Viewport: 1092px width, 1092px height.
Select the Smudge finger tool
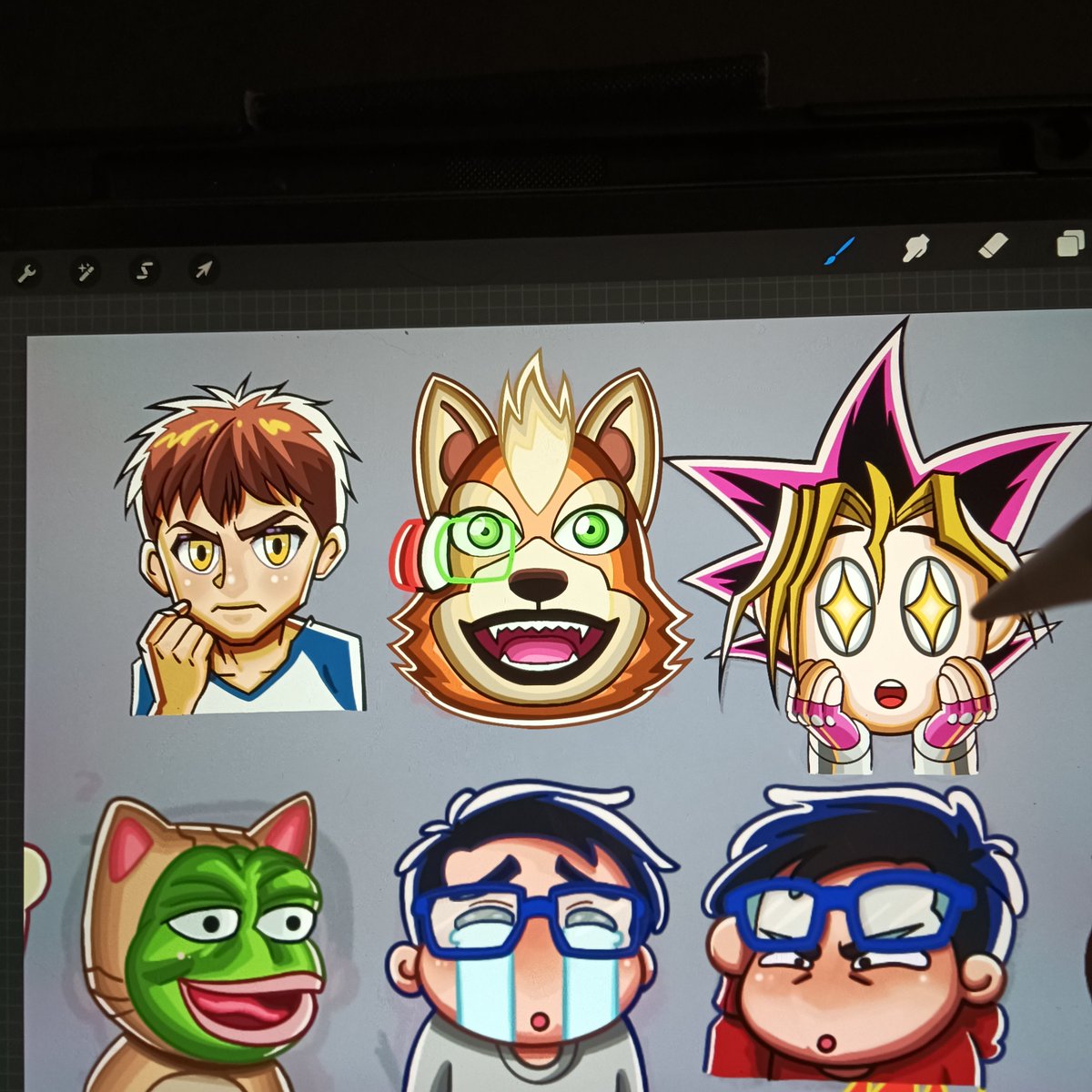tap(915, 248)
